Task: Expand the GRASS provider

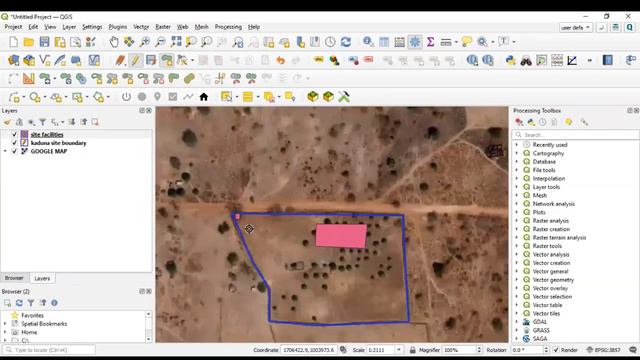Action: 517,330
